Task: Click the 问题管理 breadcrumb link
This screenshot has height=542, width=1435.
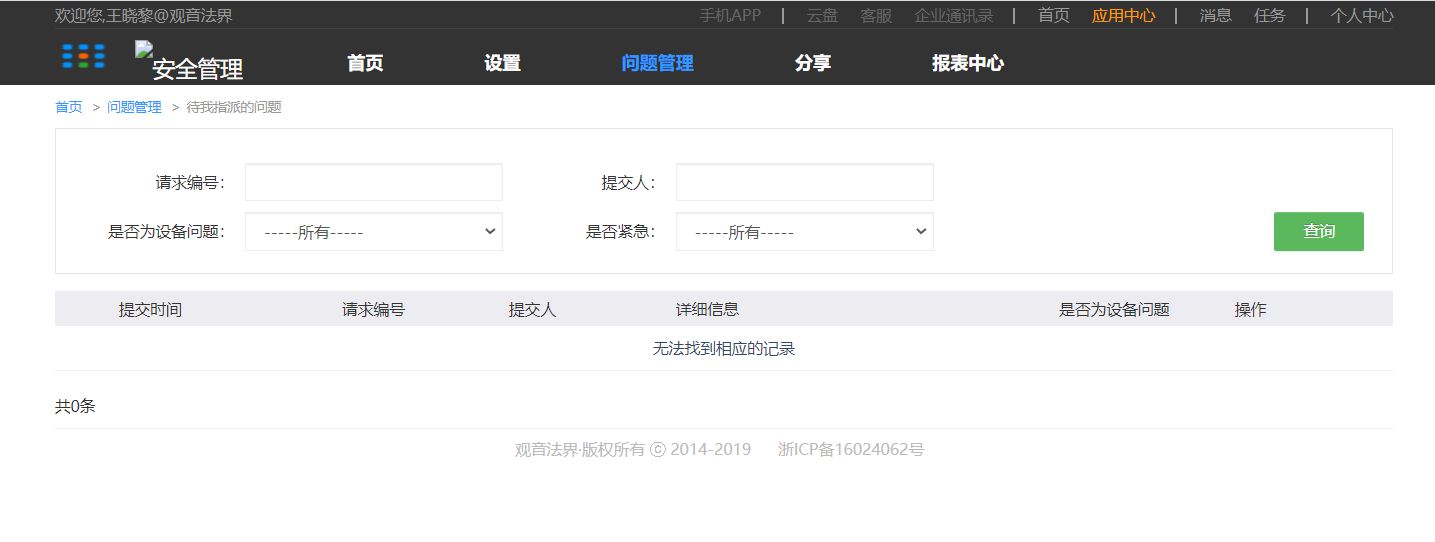Action: 134,107
